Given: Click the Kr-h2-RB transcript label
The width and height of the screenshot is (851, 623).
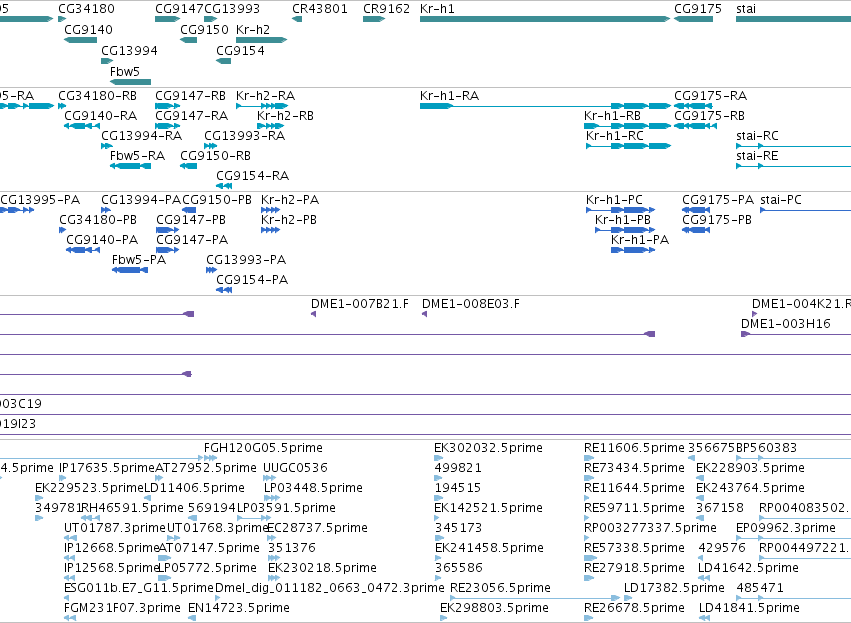Looking at the screenshot, I should click(x=285, y=116).
